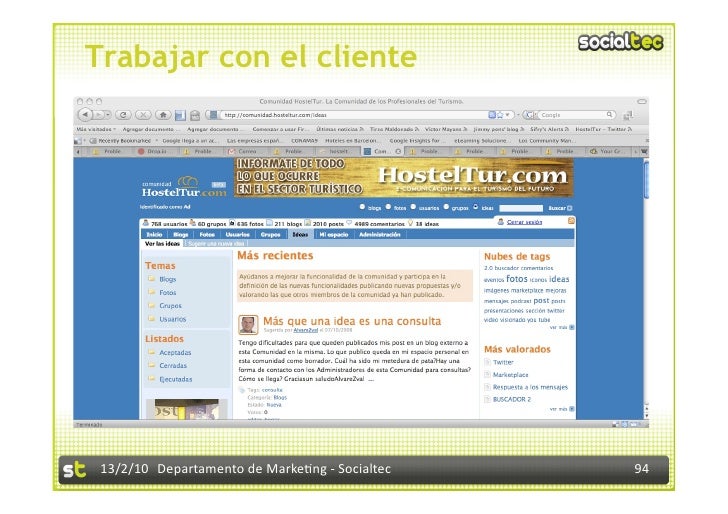The image size is (728, 514).
Task: Select the usuarios search radio button
Action: (413, 207)
